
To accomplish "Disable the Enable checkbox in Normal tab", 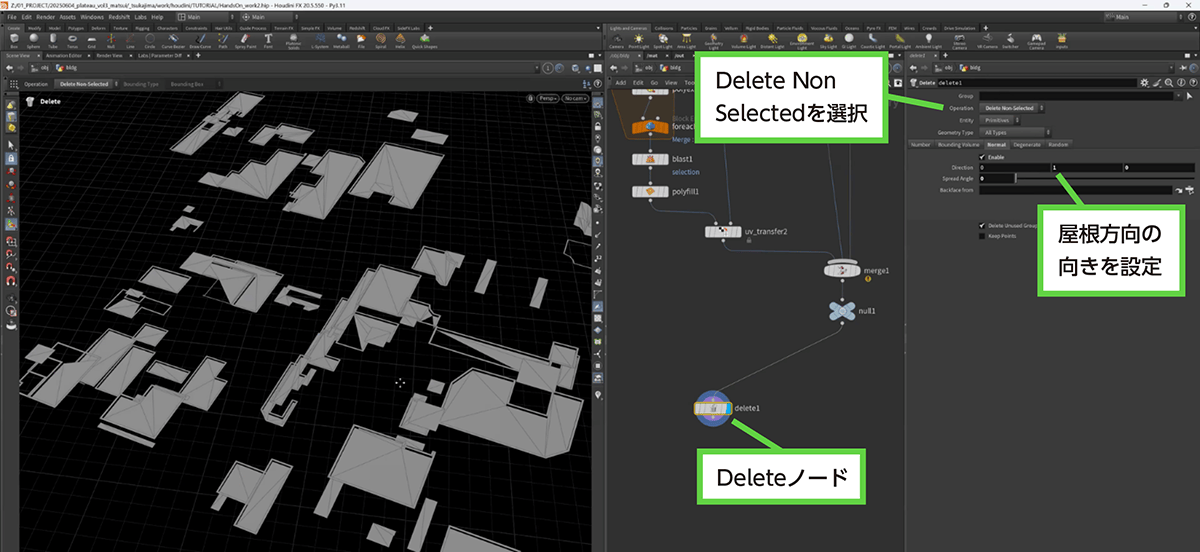I will [982, 156].
